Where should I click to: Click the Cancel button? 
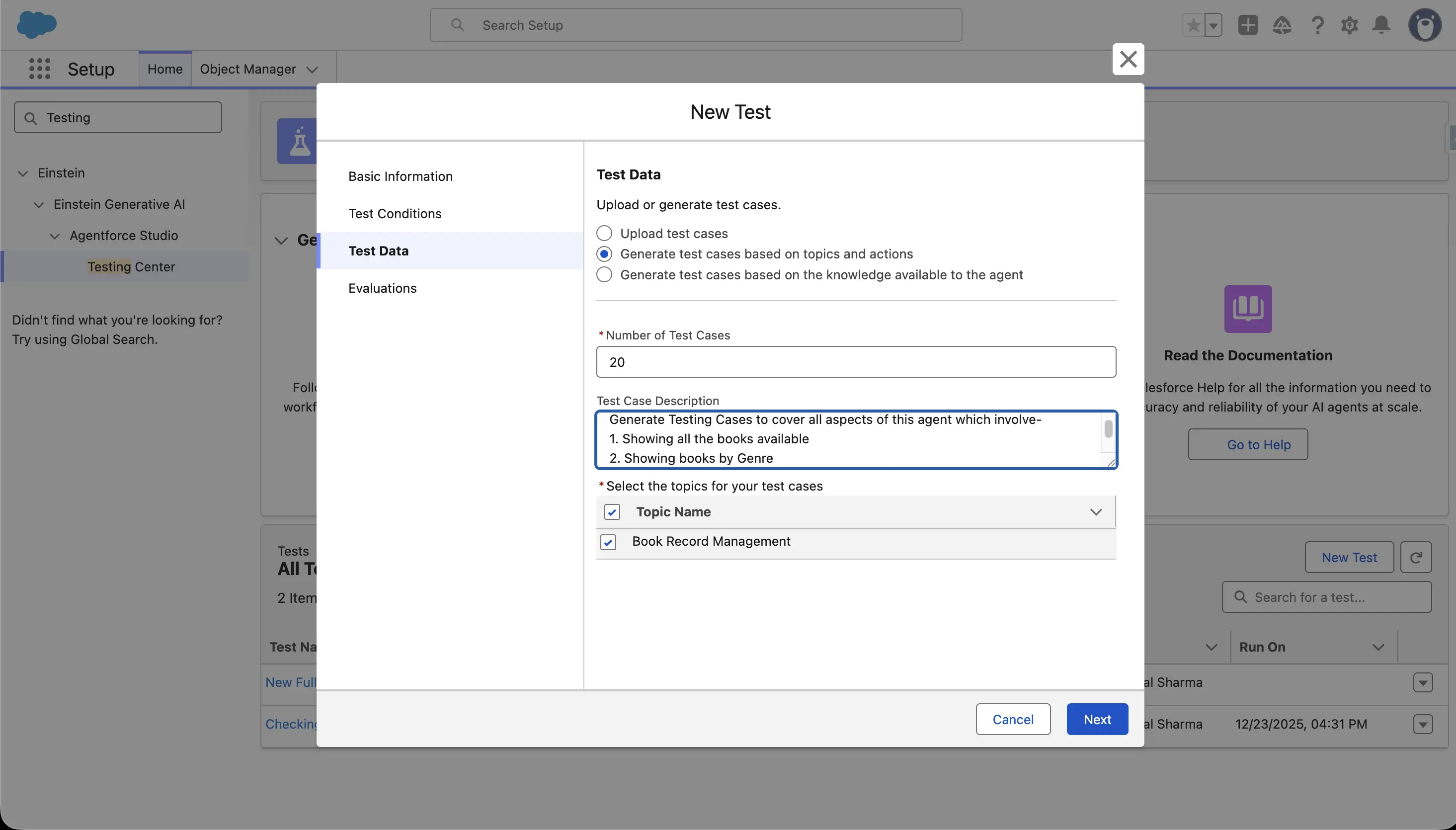click(1013, 719)
